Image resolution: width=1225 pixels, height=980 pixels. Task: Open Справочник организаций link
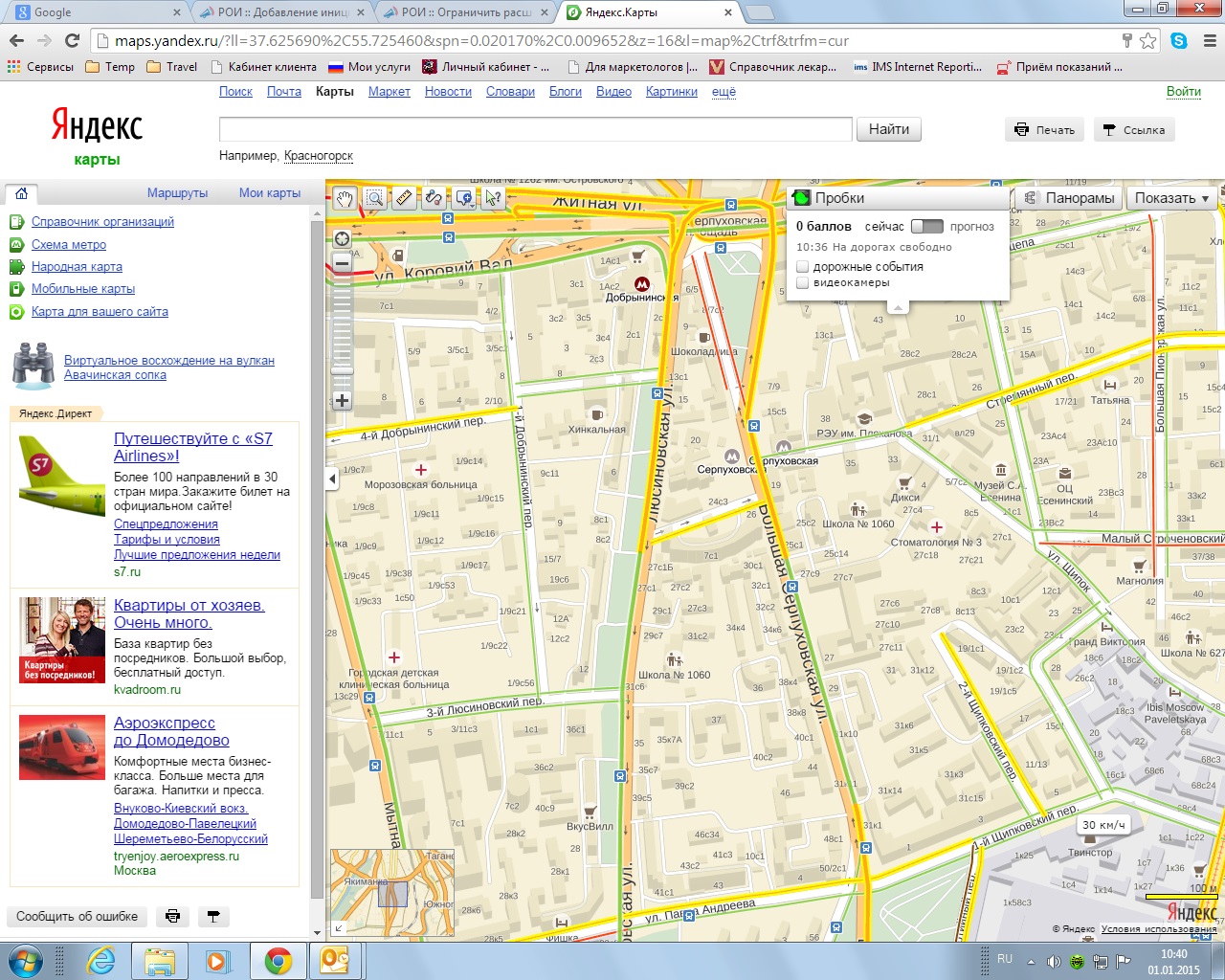(102, 222)
